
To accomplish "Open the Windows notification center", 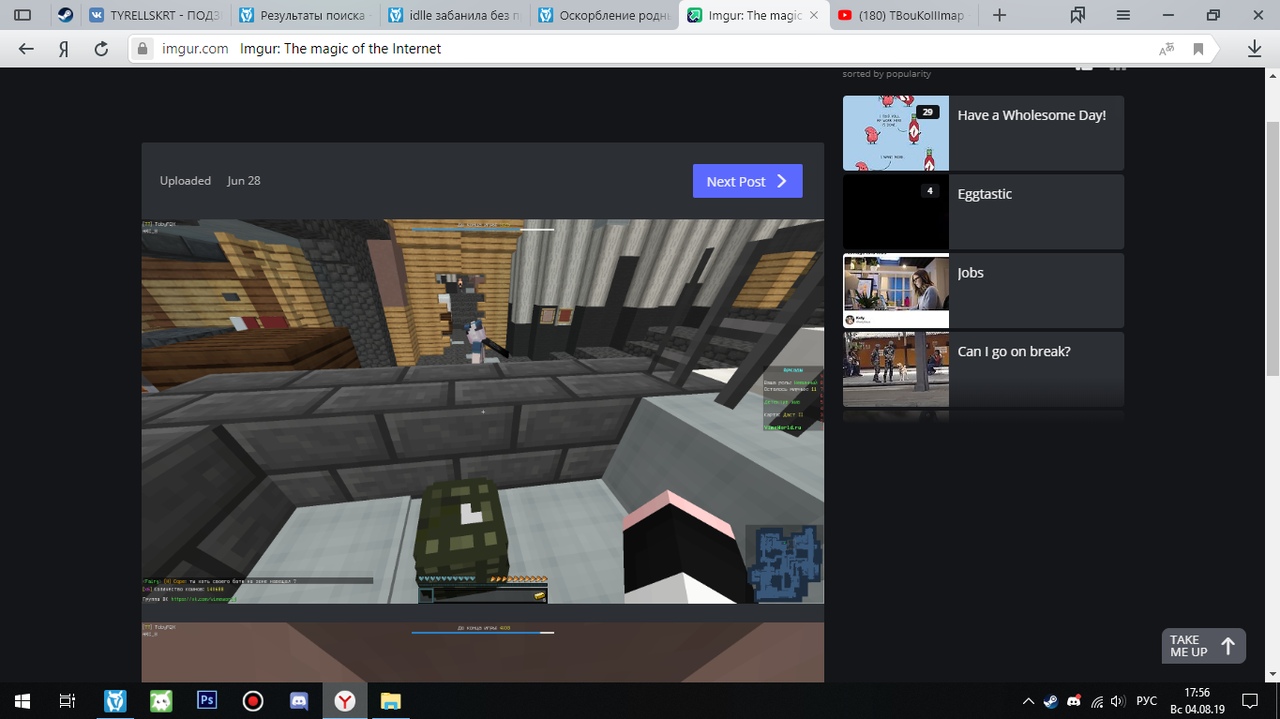I will pos(1250,701).
